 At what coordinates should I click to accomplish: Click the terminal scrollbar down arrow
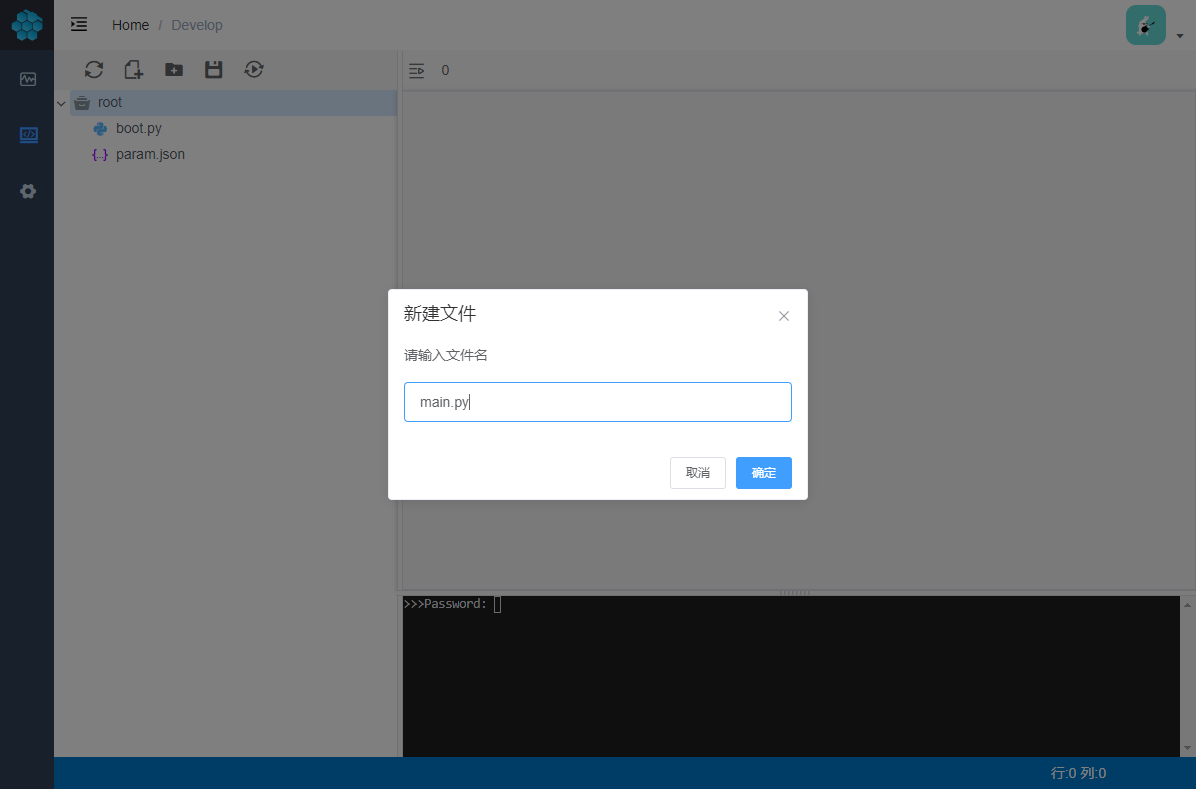1187,749
